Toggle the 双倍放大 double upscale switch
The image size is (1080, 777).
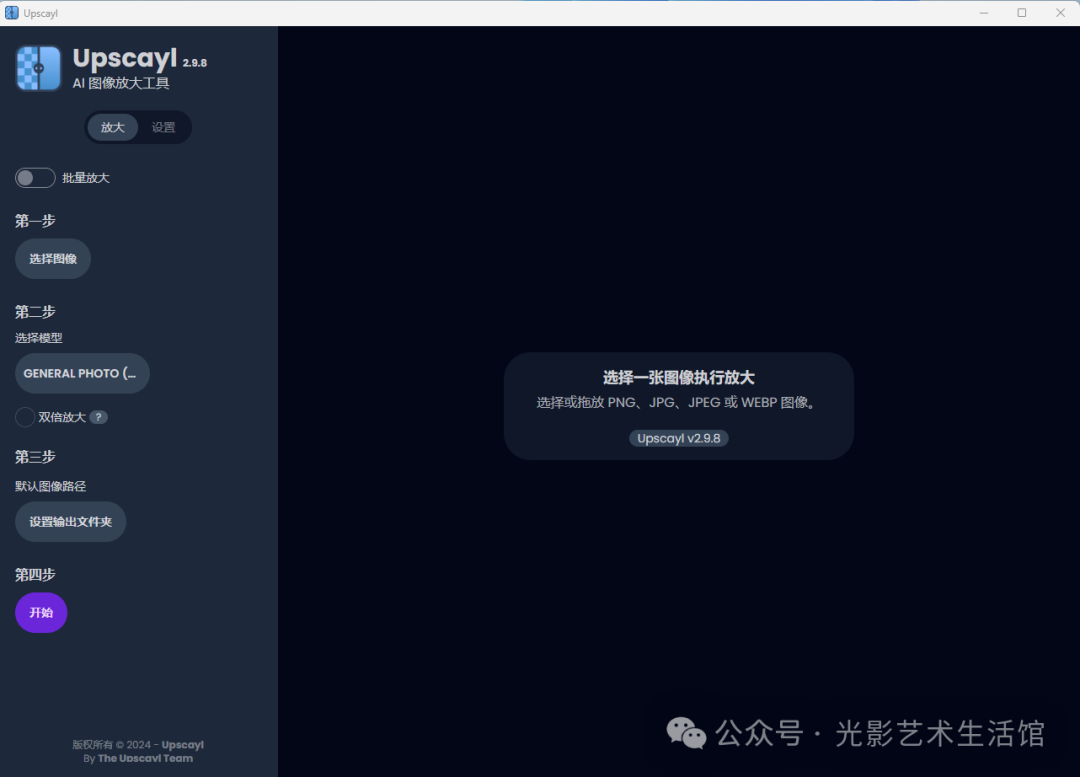pyautogui.click(x=24, y=417)
